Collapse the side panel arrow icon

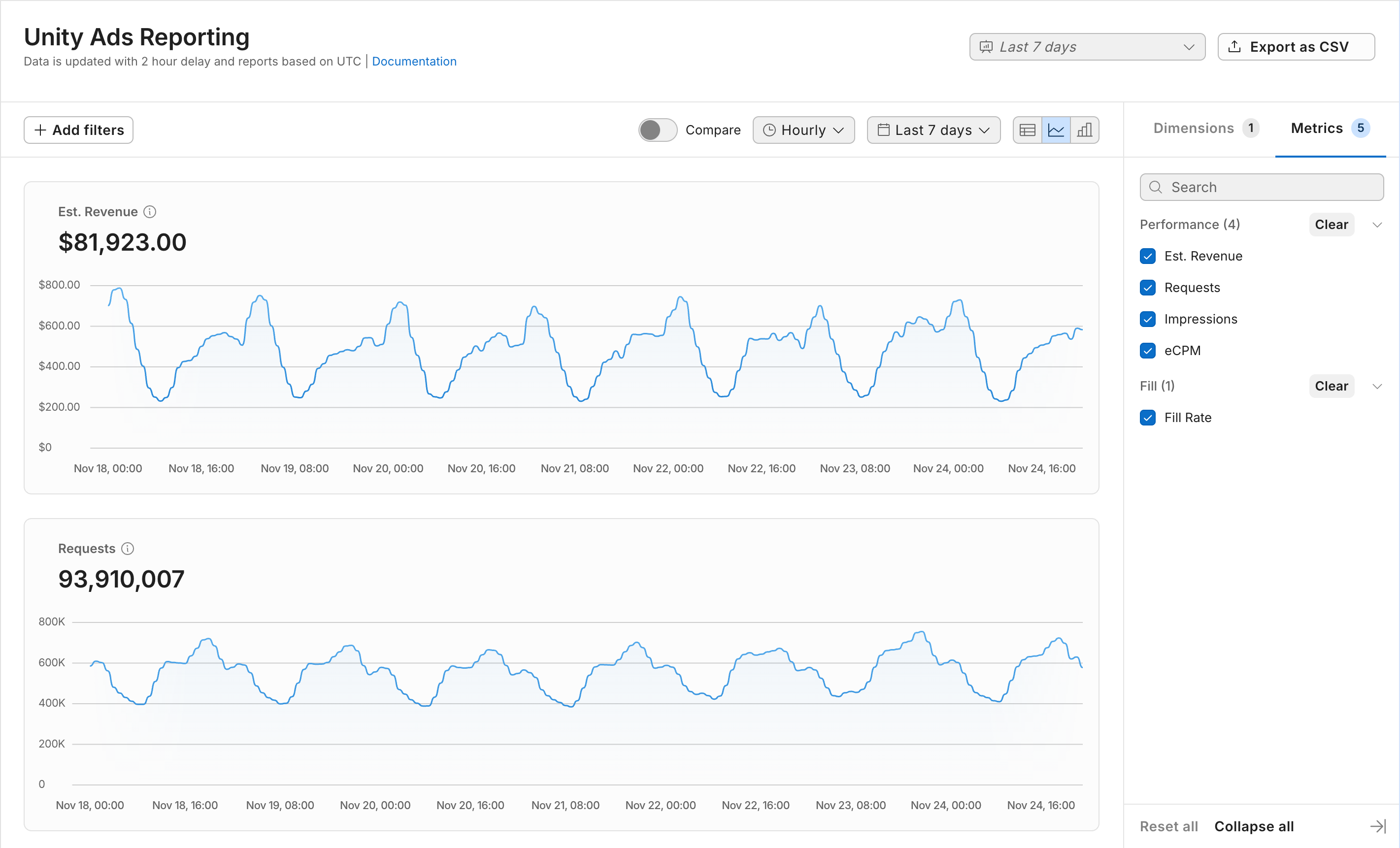pyautogui.click(x=1378, y=826)
